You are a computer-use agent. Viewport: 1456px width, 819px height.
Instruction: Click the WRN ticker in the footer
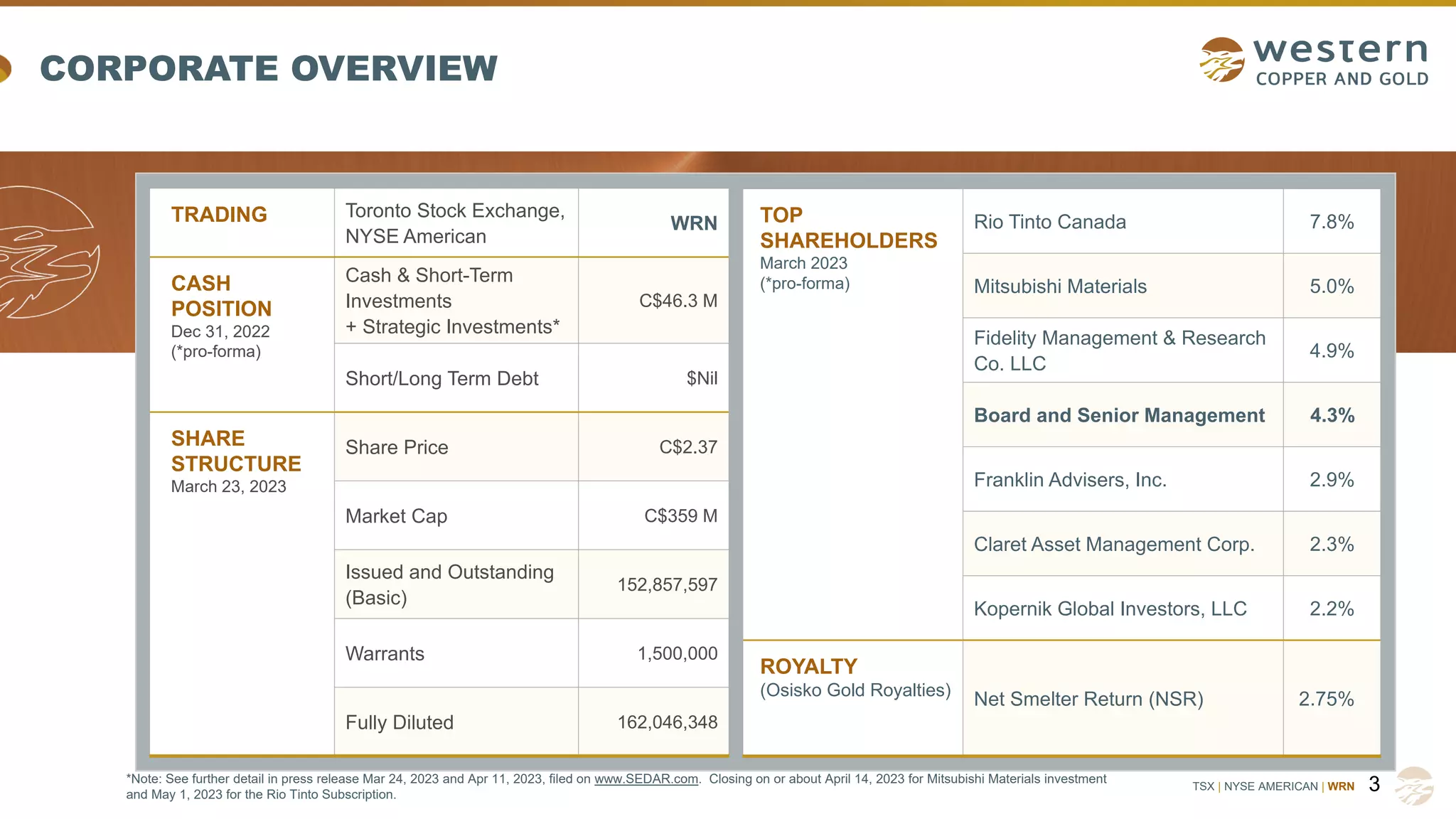1341,786
